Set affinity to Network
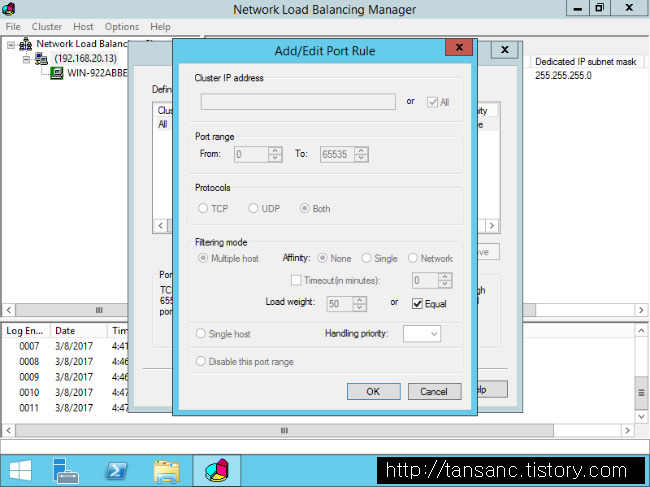 [x=412, y=258]
